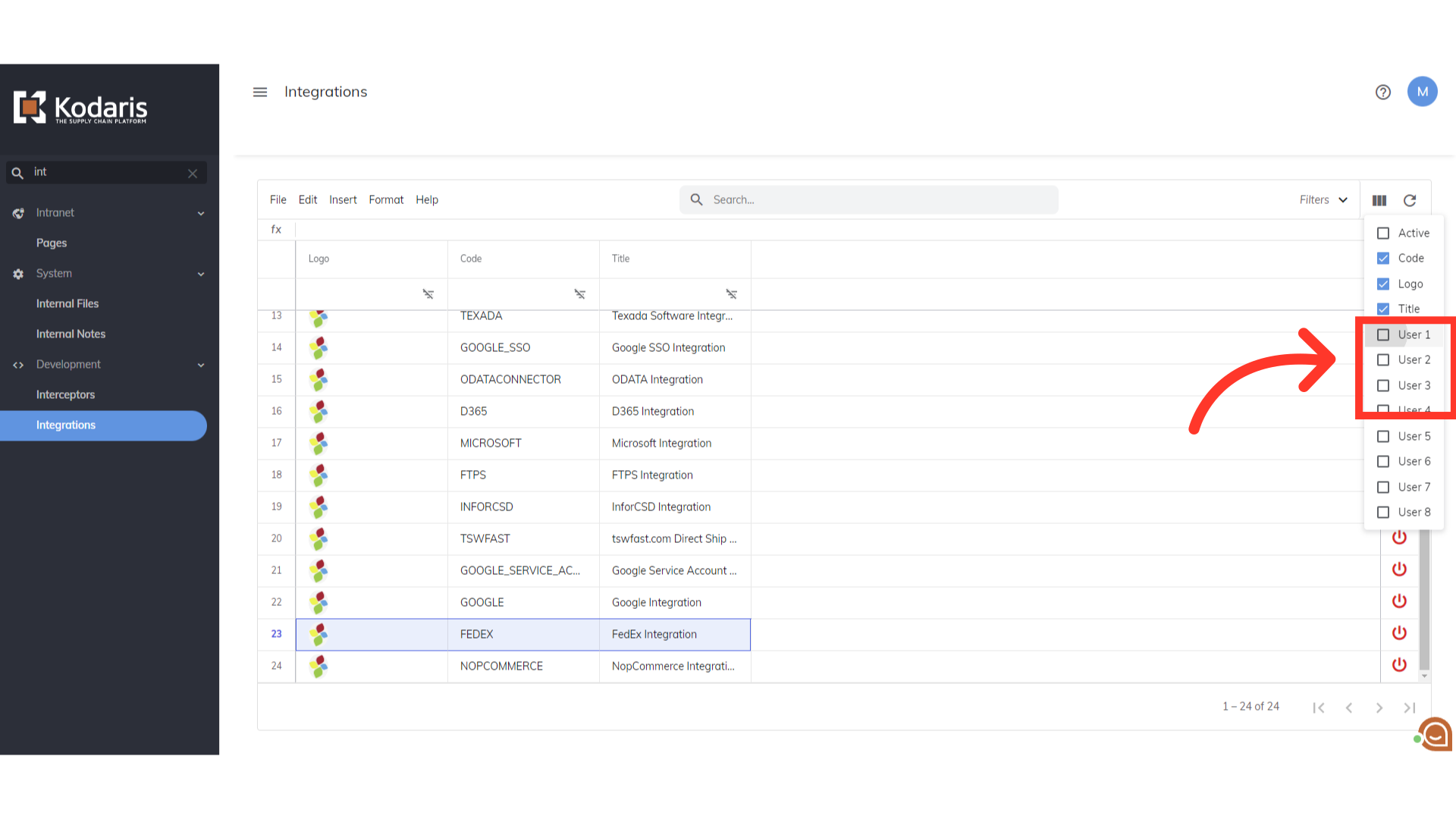The width and height of the screenshot is (1456, 819).
Task: Open the Filters dropdown
Action: pyautogui.click(x=1323, y=200)
